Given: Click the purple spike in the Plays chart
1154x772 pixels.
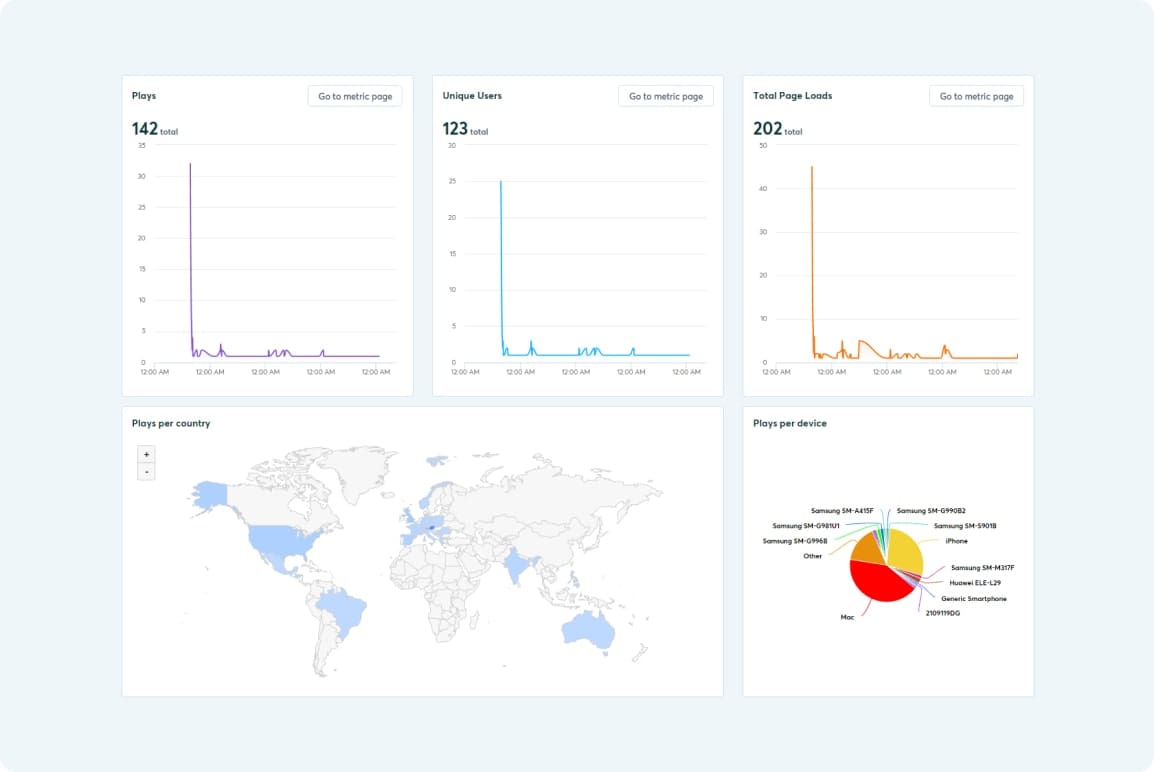Looking at the screenshot, I should [191, 258].
